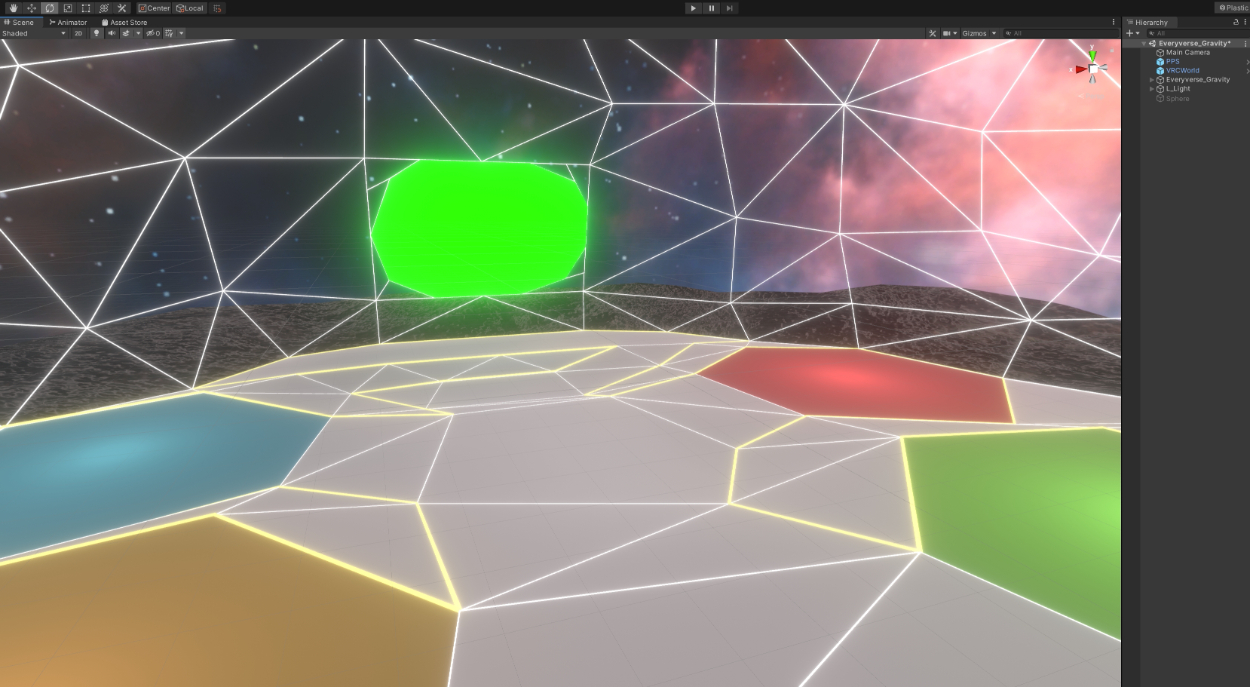Open Plastic SCM button
The width and height of the screenshot is (1250, 687).
tap(1232, 8)
